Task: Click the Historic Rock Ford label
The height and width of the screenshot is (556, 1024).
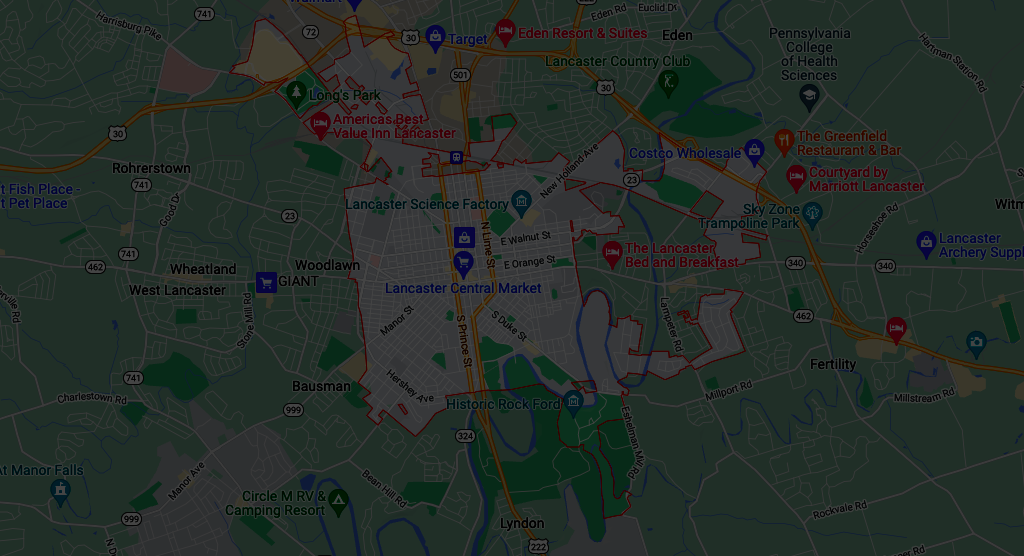Action: point(503,404)
